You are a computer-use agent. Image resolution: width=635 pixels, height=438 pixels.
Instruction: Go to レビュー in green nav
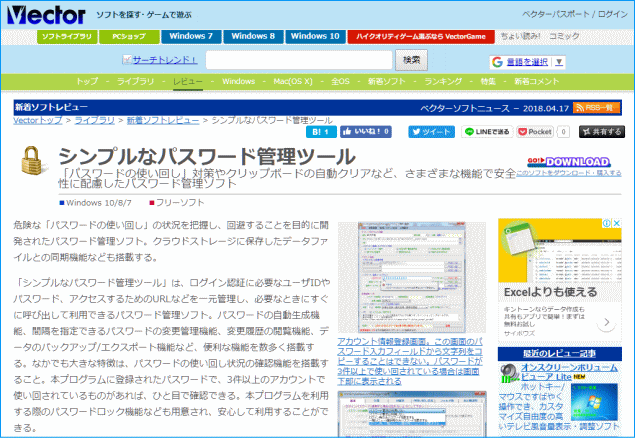click(x=188, y=81)
